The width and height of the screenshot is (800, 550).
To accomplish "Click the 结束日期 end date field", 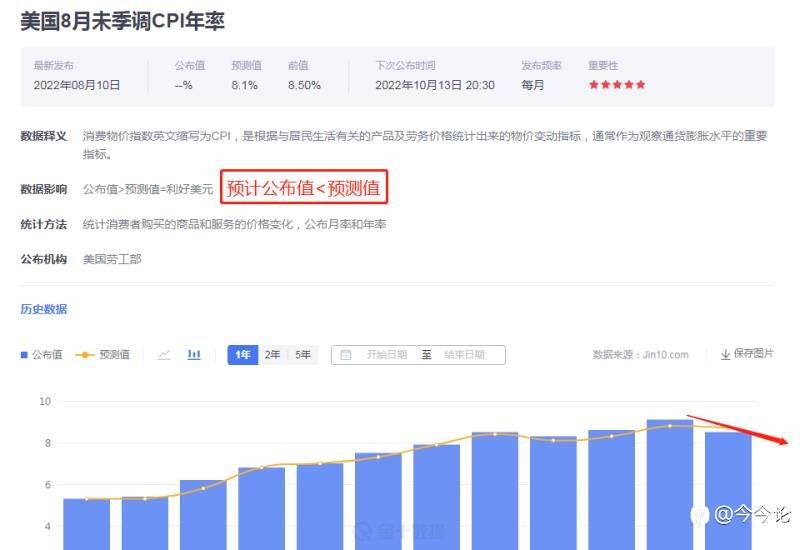I will [x=464, y=355].
